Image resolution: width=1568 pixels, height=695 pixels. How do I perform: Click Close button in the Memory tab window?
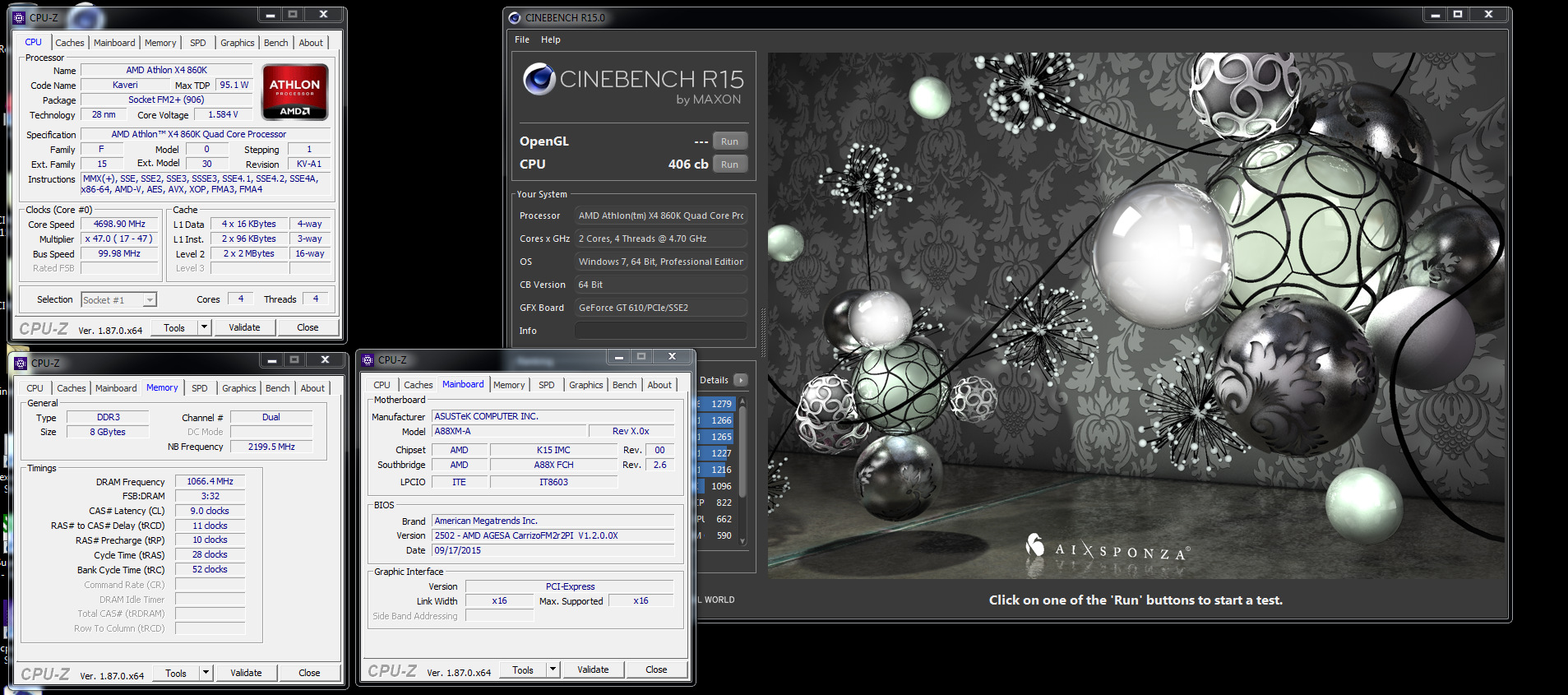coord(309,673)
